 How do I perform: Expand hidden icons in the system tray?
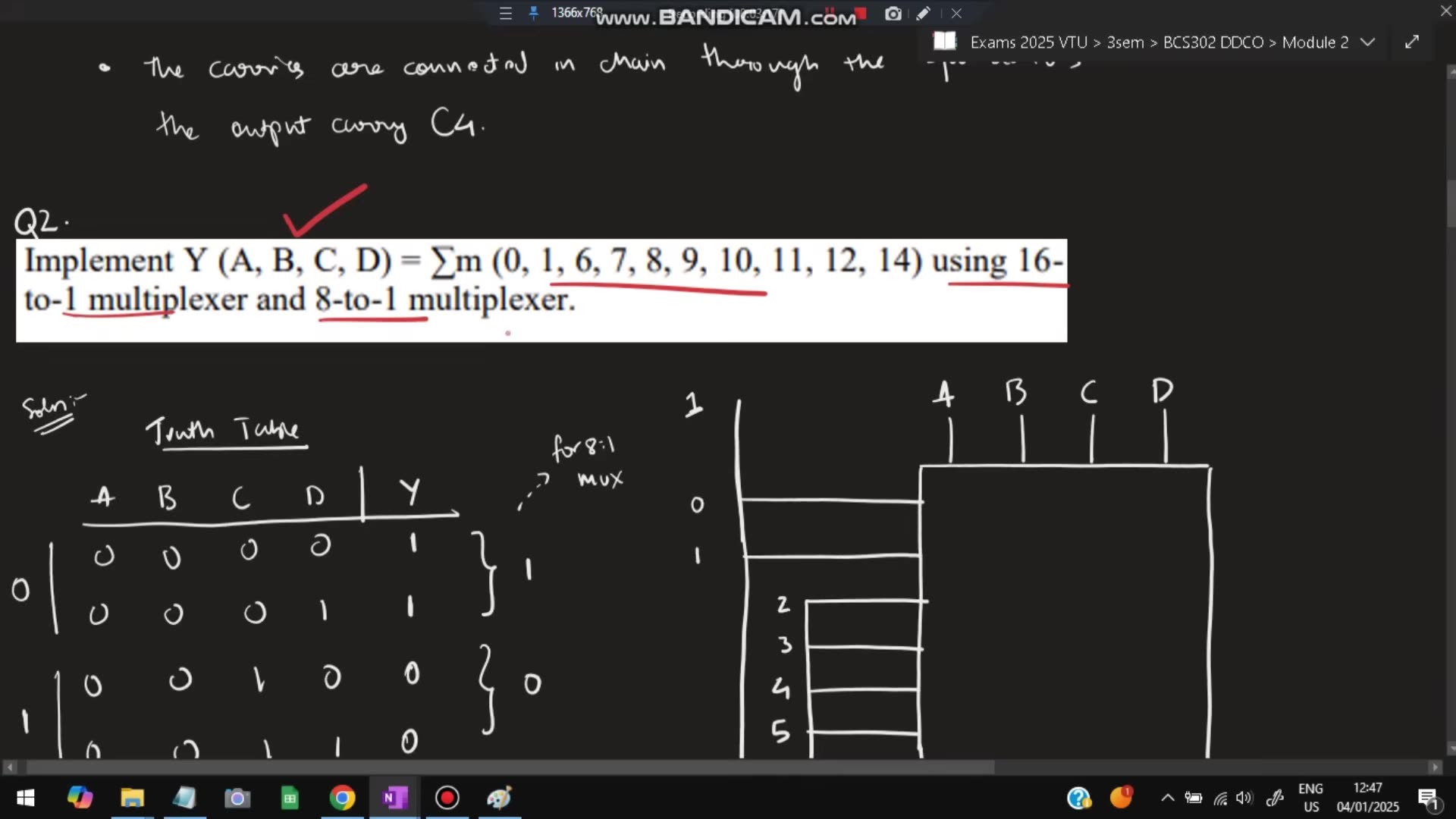(x=1167, y=798)
